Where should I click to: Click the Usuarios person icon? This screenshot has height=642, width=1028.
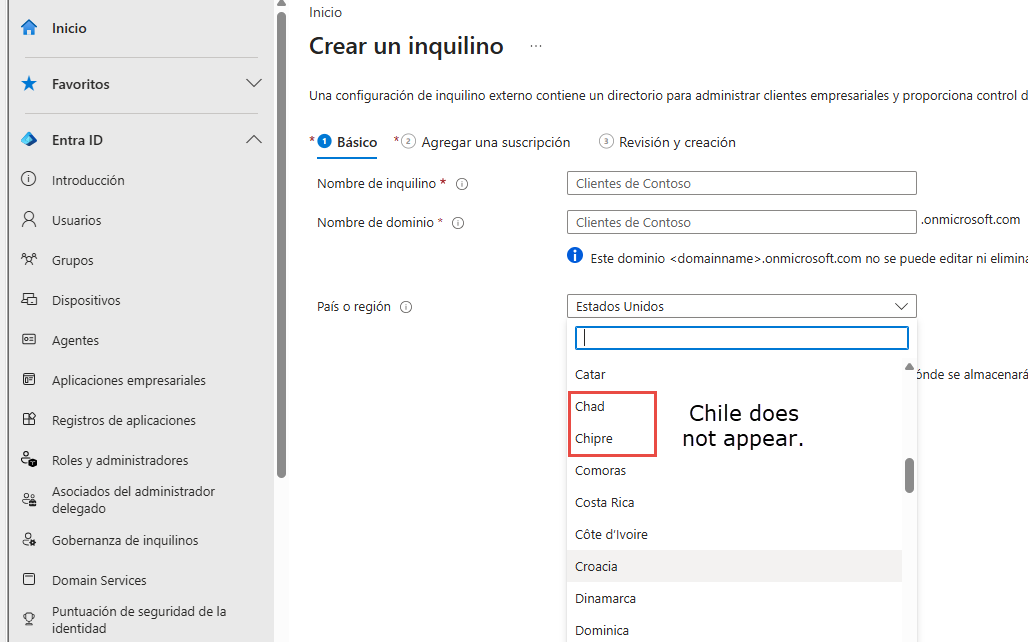[x=29, y=219]
